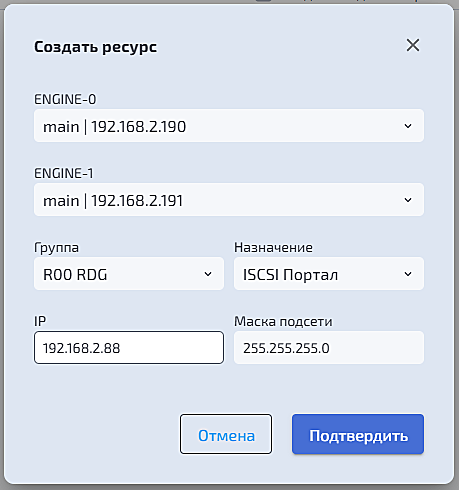Focus the IP field with 192.168.2.88

(129, 348)
